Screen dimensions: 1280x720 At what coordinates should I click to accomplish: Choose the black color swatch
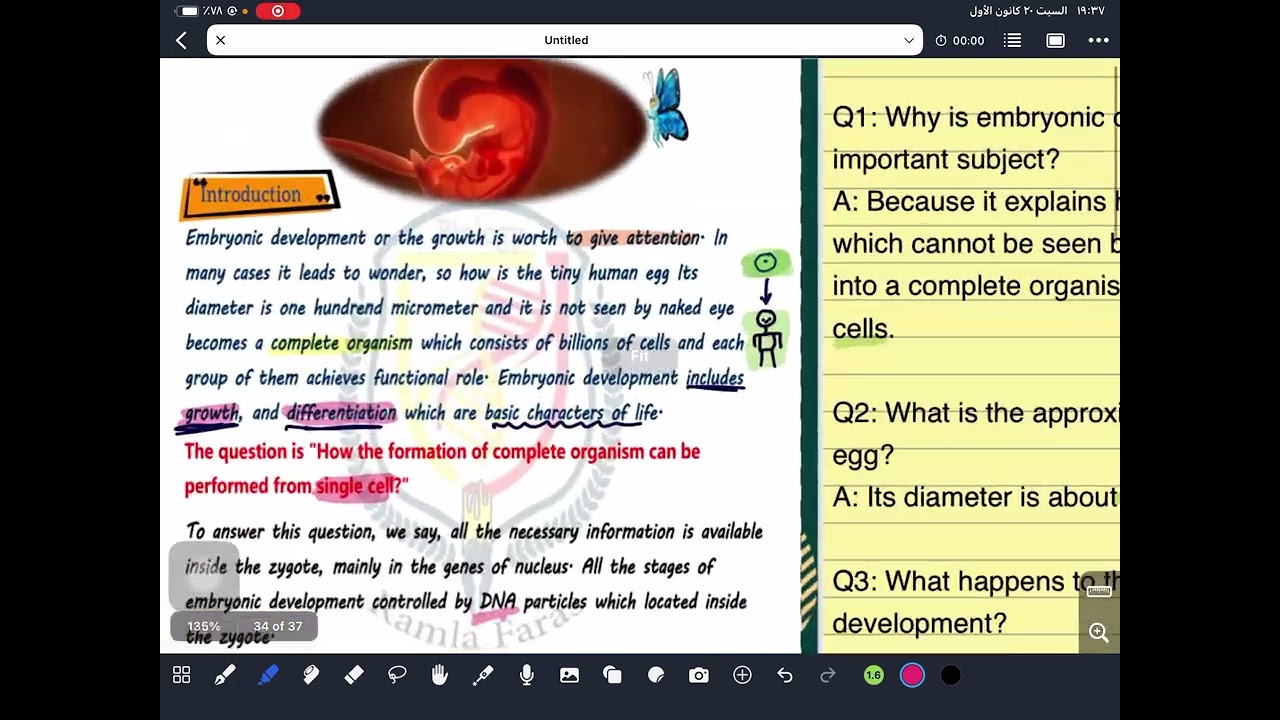coord(951,676)
